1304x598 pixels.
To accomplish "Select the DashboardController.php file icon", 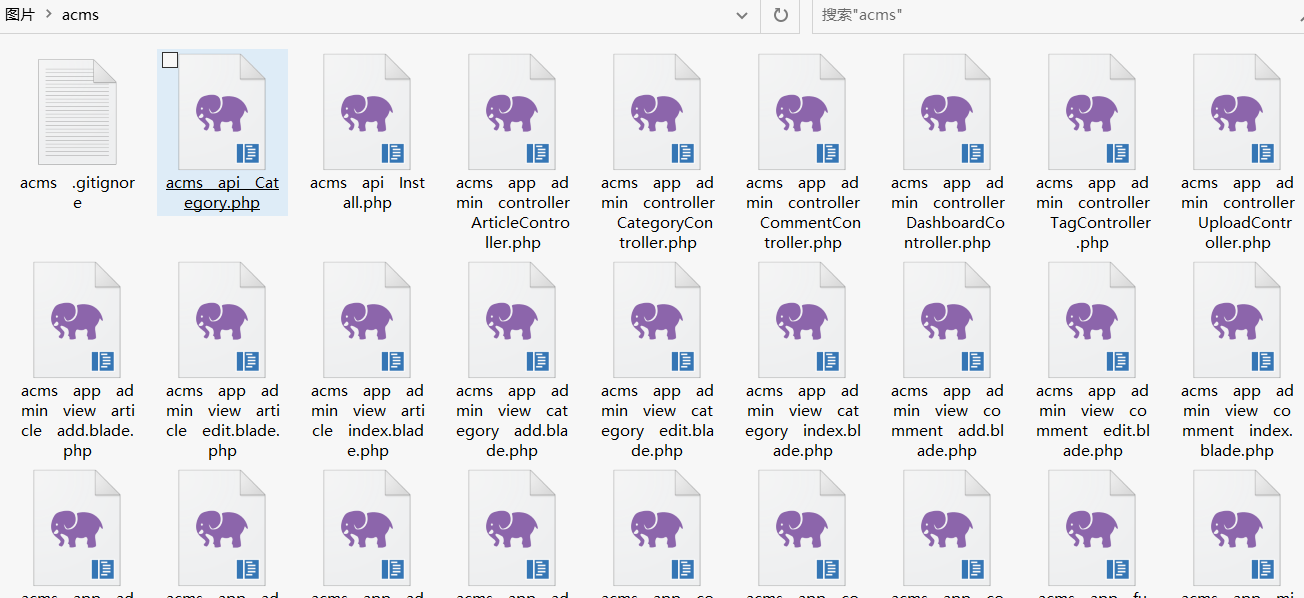I will click(947, 111).
